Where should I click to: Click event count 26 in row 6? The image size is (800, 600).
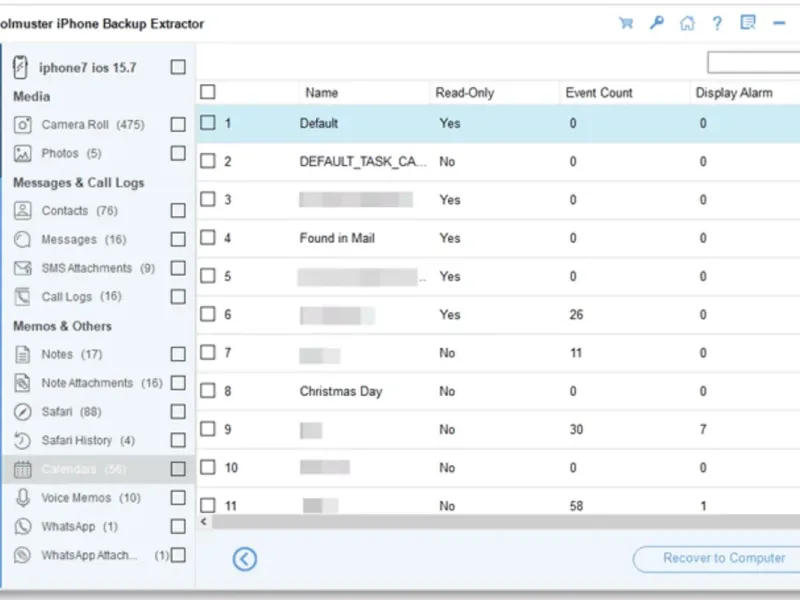576,314
